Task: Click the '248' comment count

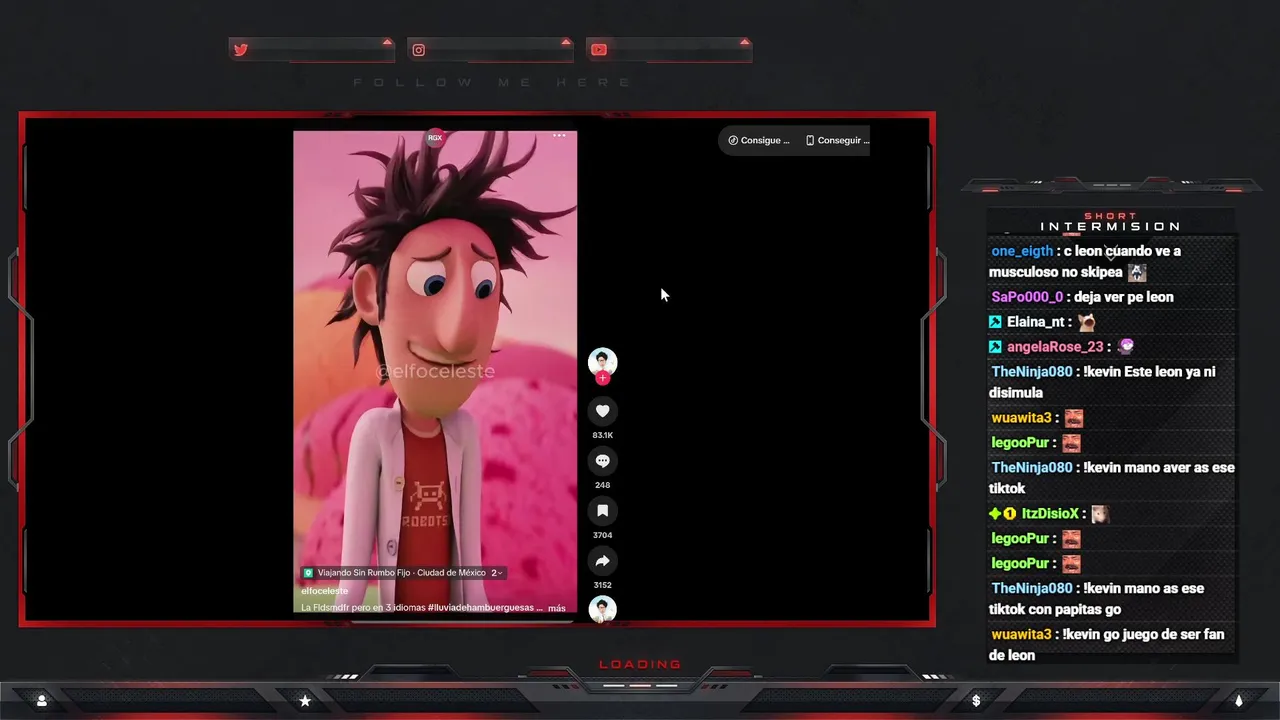Action: pyautogui.click(x=602, y=485)
